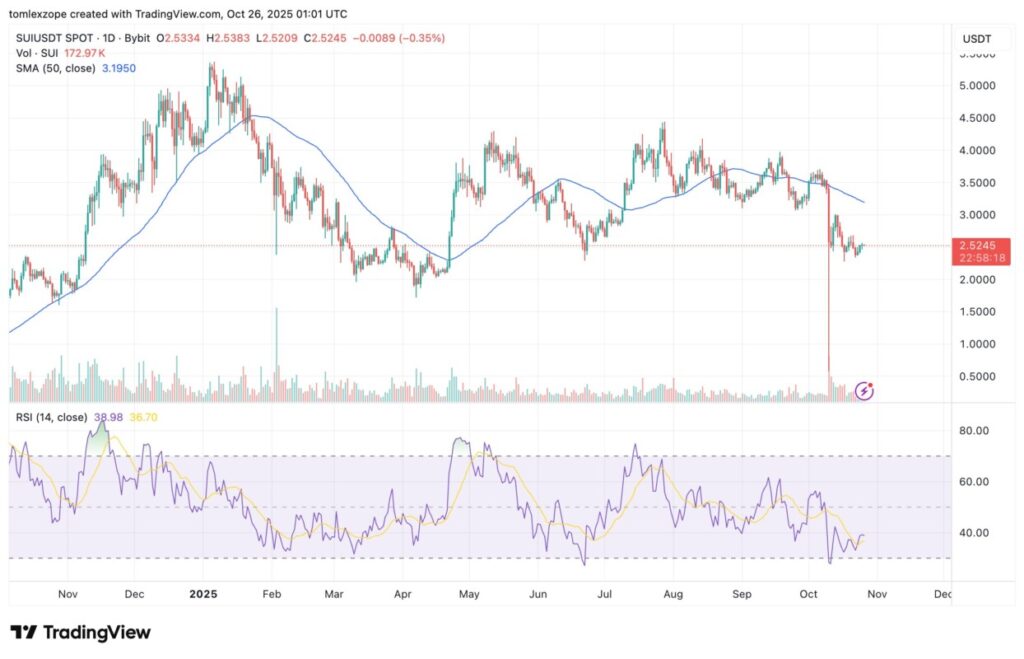This screenshot has height=659, width=1024.
Task: Click the 2025 label on the time axis
Action: point(203,593)
